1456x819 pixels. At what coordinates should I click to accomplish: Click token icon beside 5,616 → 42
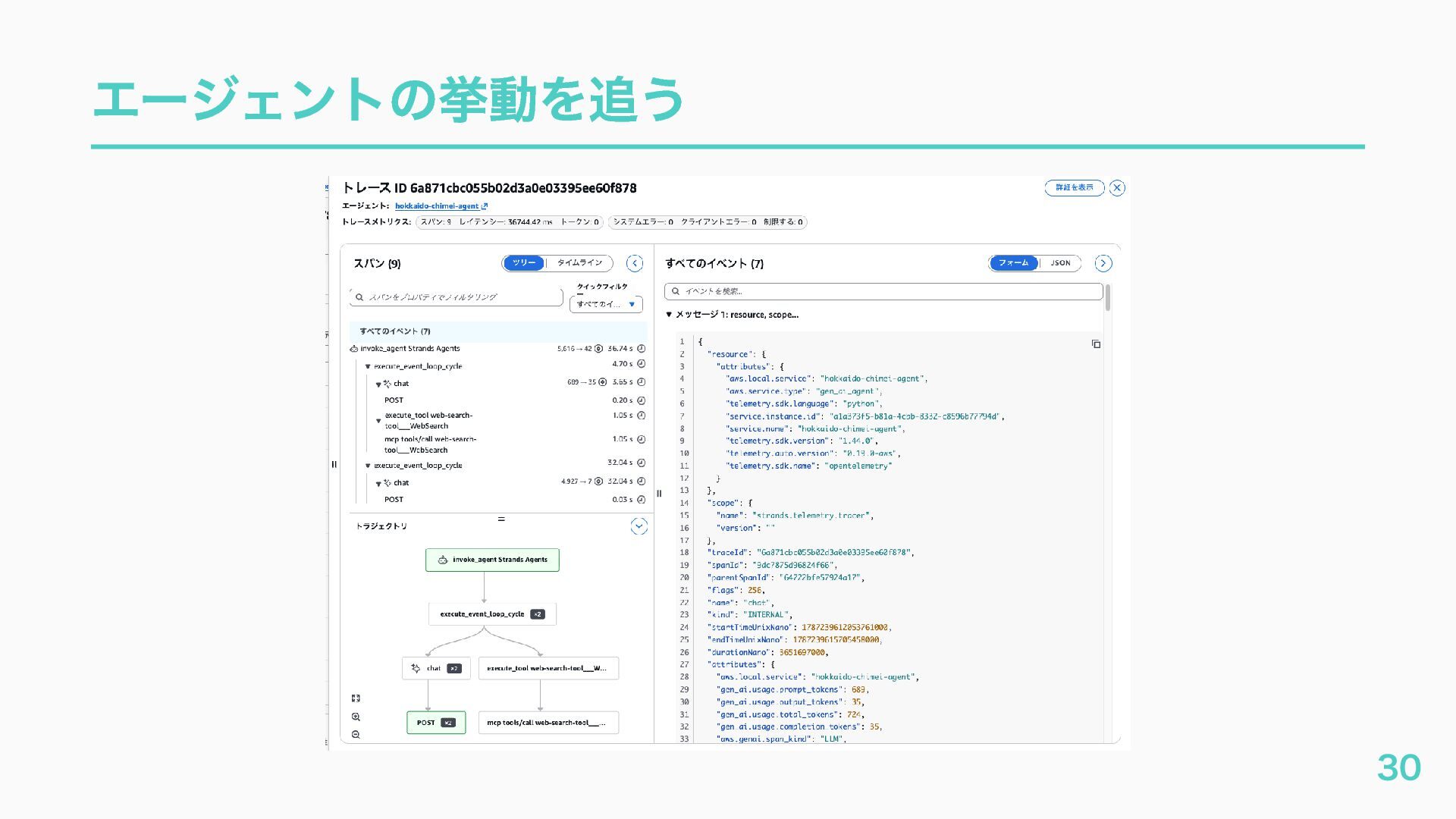click(598, 349)
